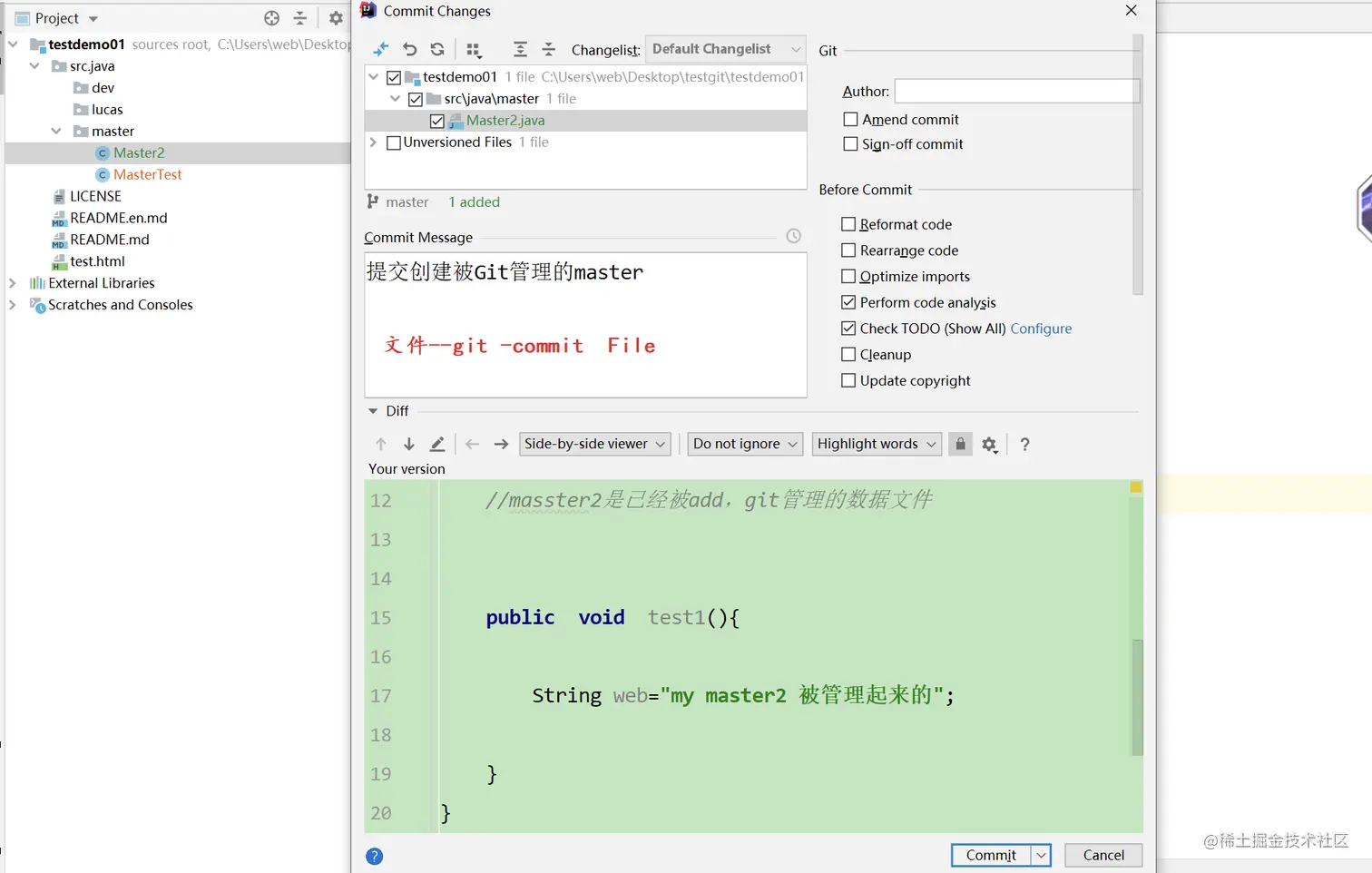This screenshot has width=1372, height=873.
Task: Click the right arrow (next file) in Diff
Action: pos(501,444)
